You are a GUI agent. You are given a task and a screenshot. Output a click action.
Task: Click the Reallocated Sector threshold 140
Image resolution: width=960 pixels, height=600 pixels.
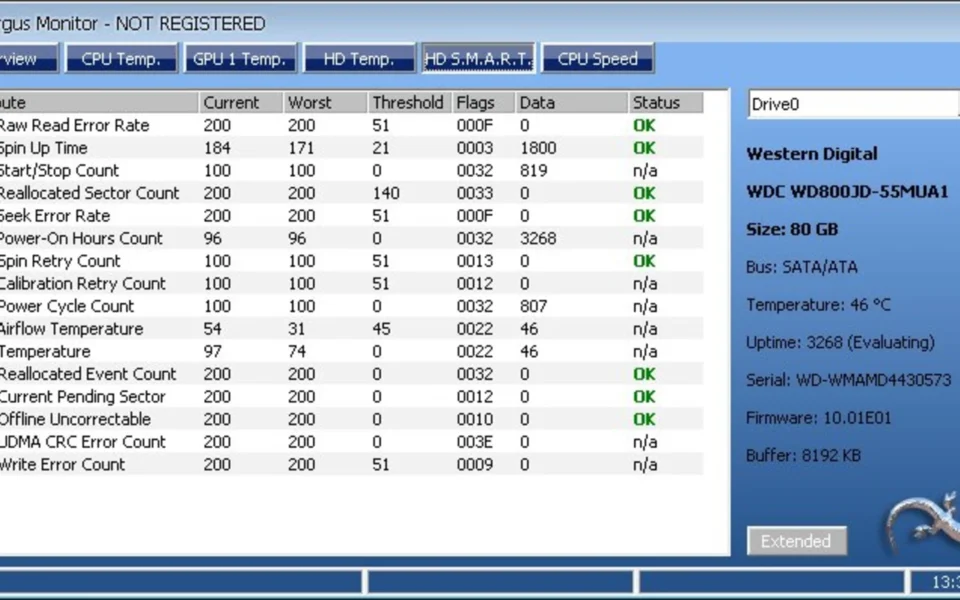point(386,193)
